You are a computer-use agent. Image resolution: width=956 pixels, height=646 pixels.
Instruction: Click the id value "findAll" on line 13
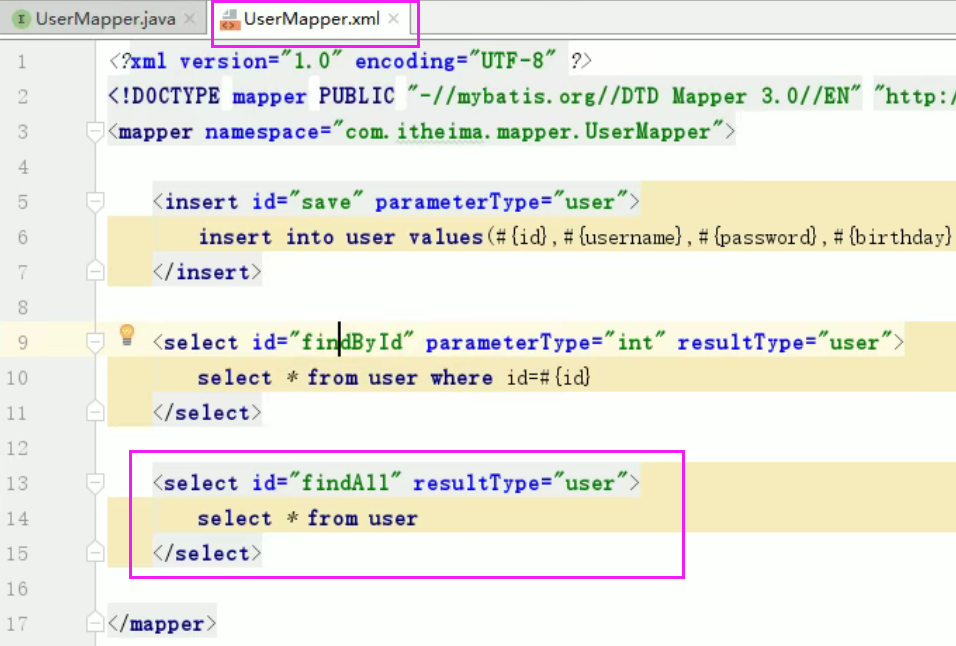(x=346, y=483)
